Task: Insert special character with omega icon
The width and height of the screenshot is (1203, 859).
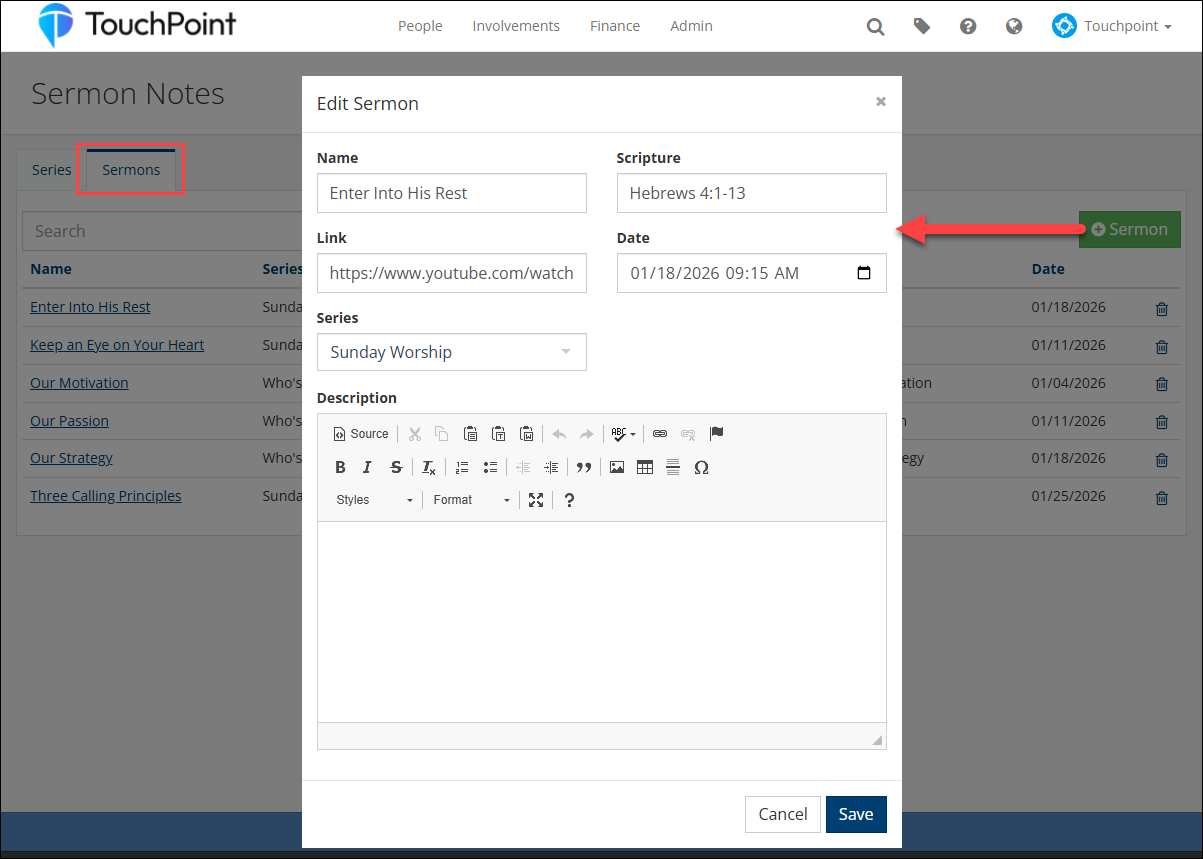Action: point(701,467)
